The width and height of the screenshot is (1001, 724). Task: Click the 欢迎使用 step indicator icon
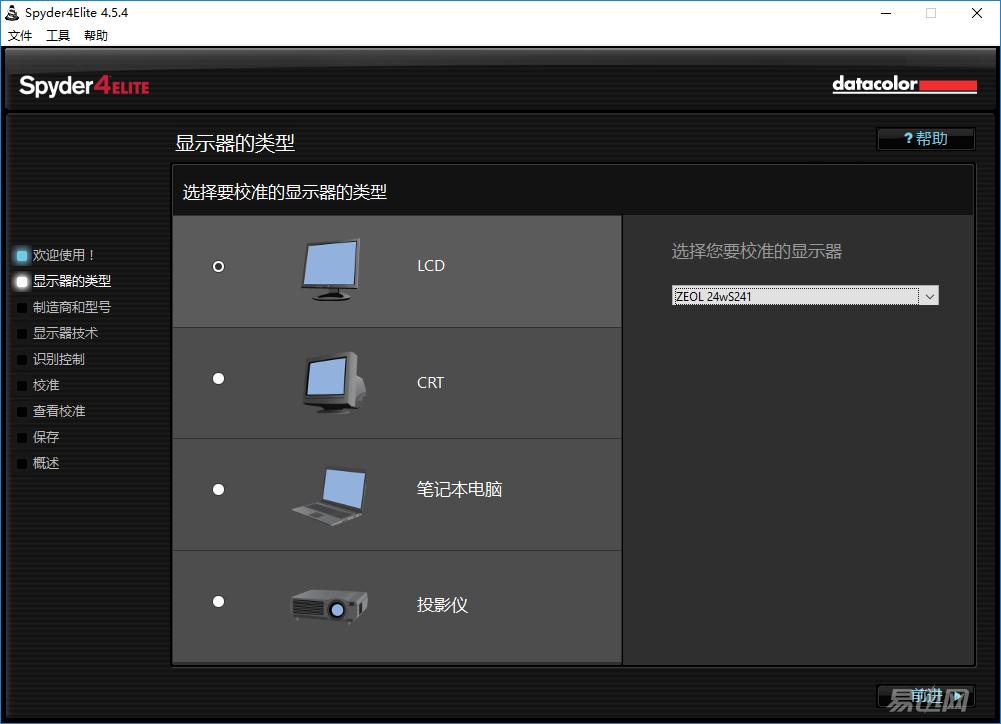(22, 256)
